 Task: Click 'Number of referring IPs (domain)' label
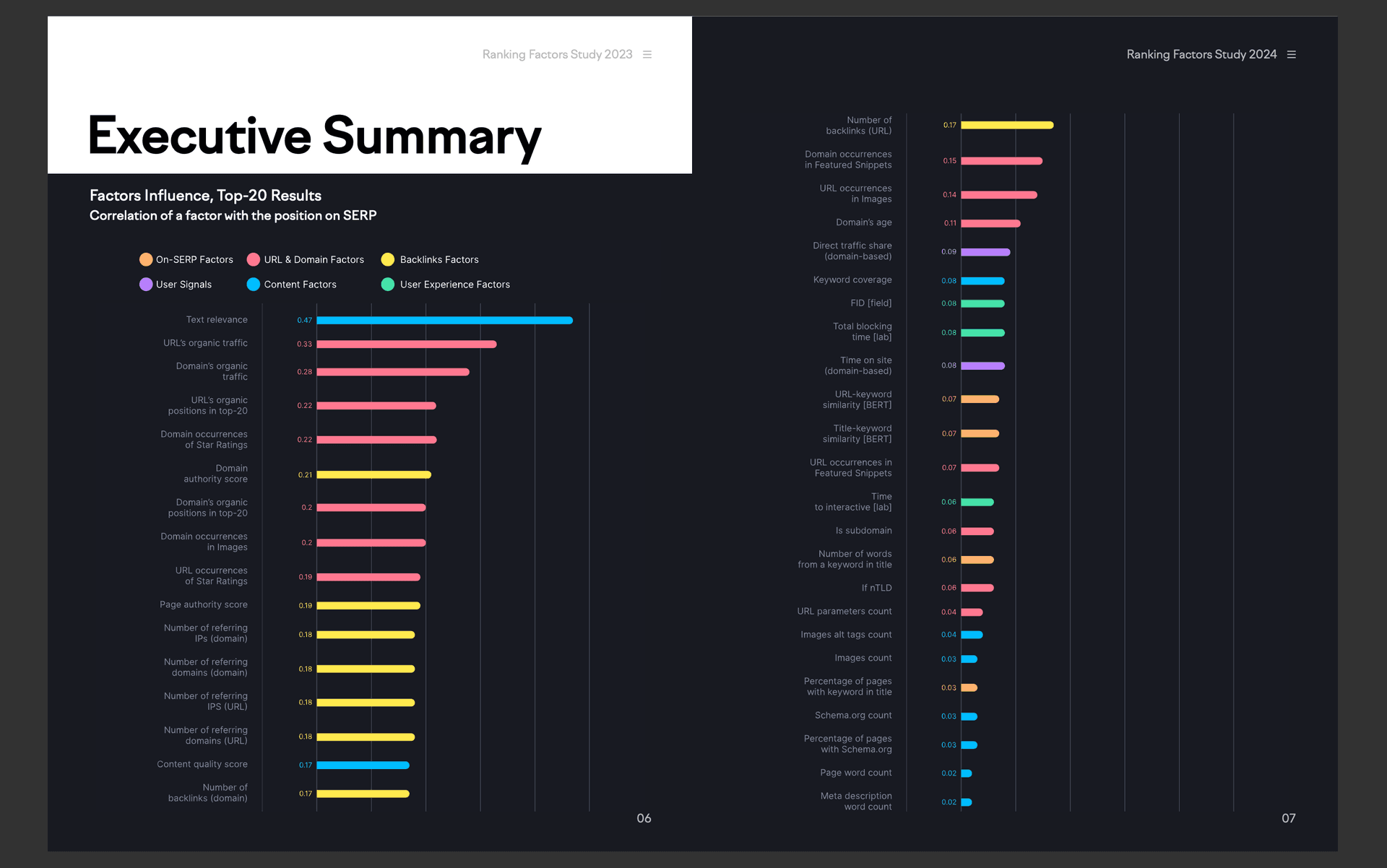tap(206, 633)
